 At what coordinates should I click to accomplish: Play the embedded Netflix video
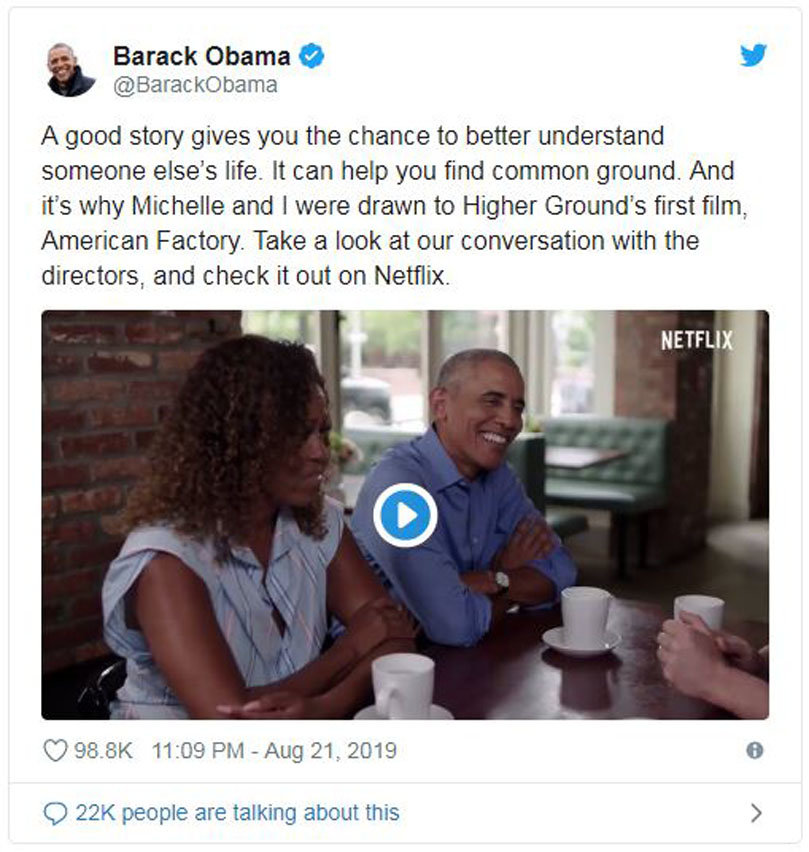[x=405, y=515]
